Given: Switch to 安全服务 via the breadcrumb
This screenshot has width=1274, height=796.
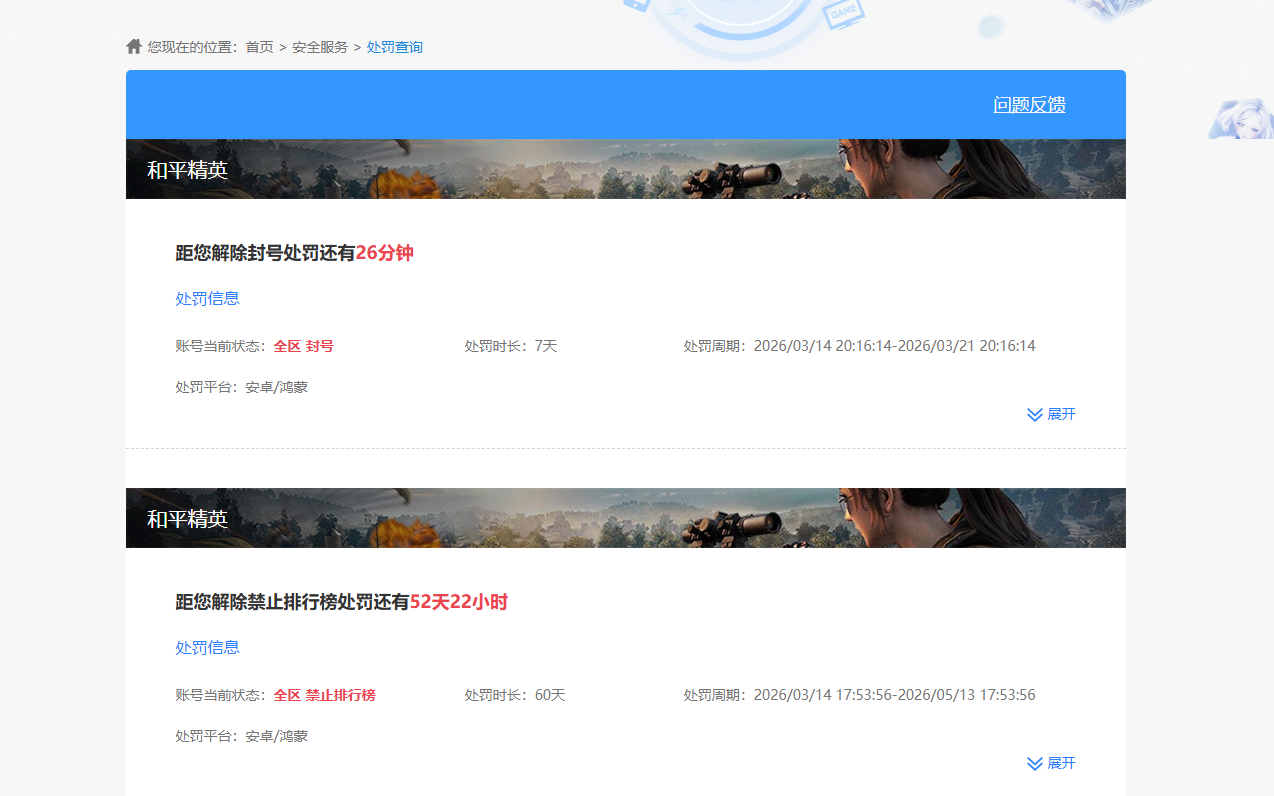Looking at the screenshot, I should tap(319, 46).
